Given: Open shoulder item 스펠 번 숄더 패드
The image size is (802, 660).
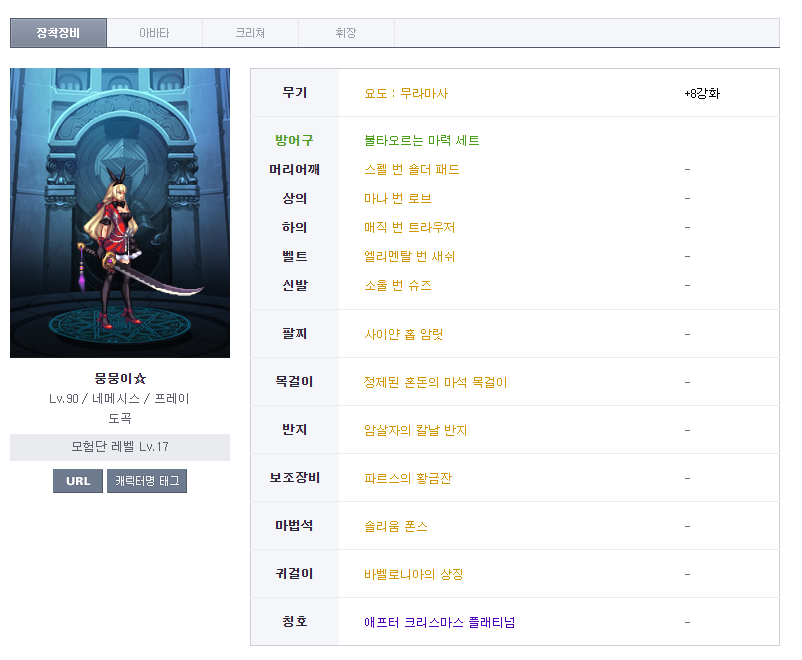Looking at the screenshot, I should pyautogui.click(x=412, y=169).
